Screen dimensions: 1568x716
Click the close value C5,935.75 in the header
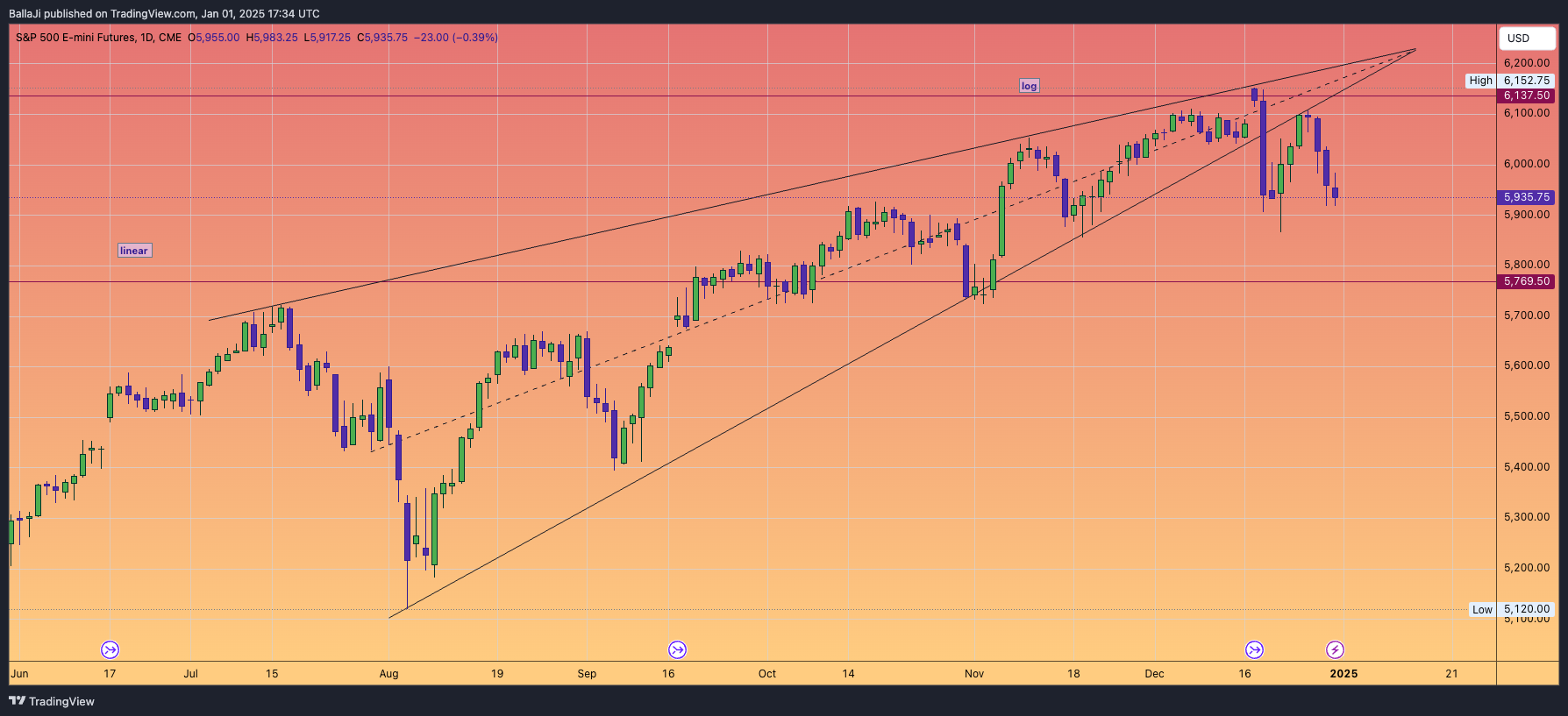[x=382, y=38]
